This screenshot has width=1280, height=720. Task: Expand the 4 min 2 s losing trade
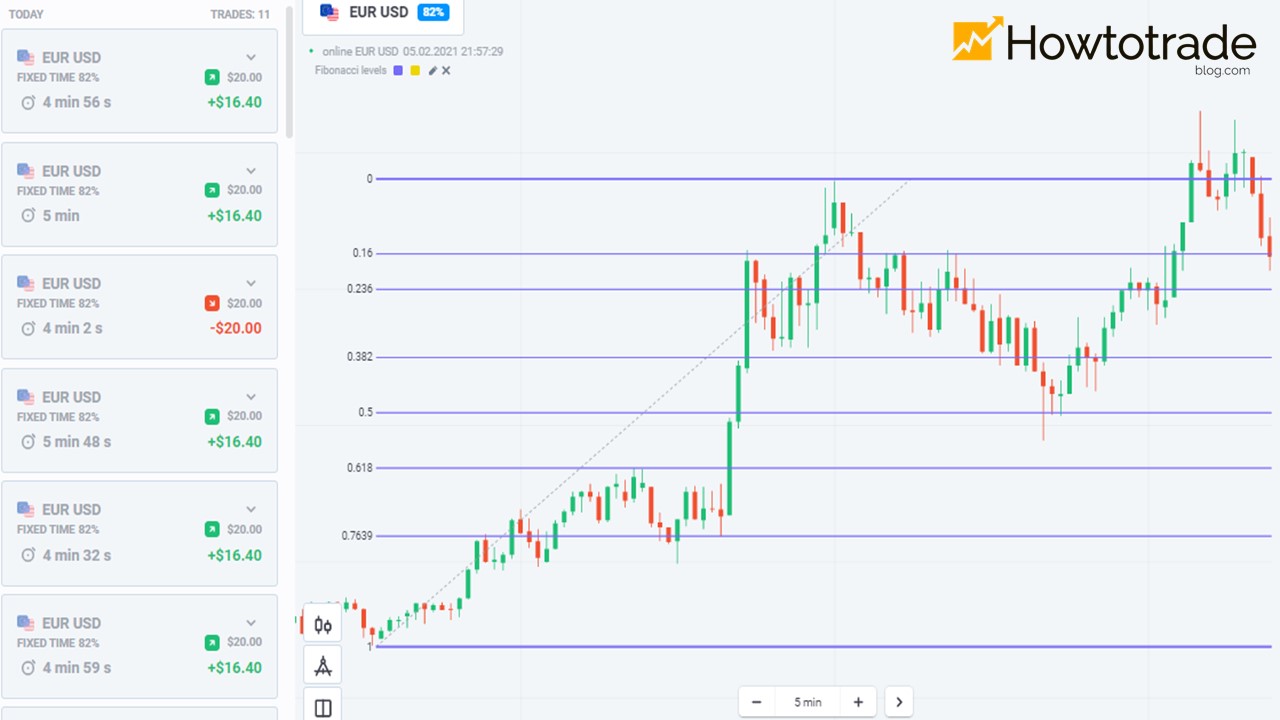[x=251, y=284]
